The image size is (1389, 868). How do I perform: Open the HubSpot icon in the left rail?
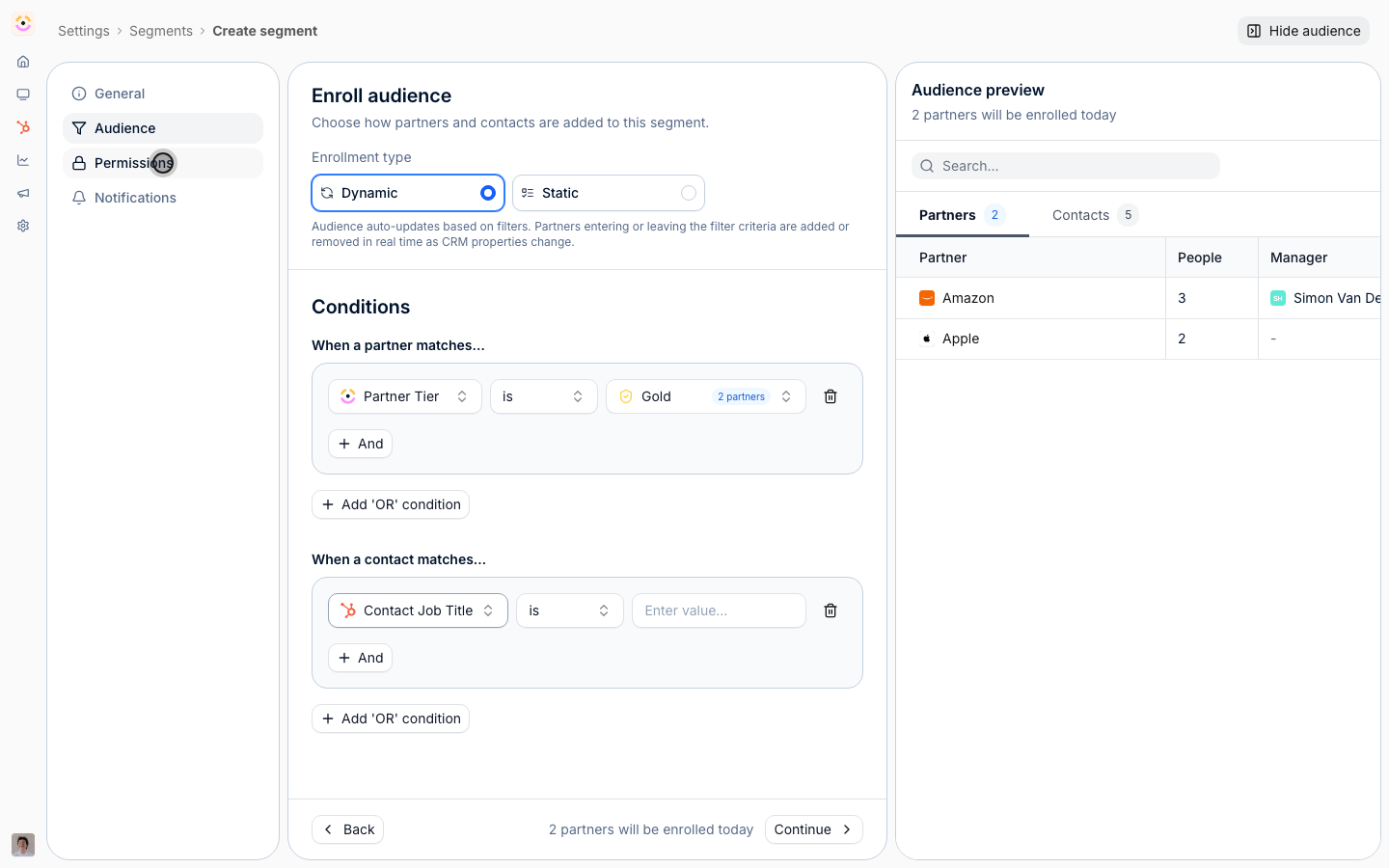[x=23, y=127]
